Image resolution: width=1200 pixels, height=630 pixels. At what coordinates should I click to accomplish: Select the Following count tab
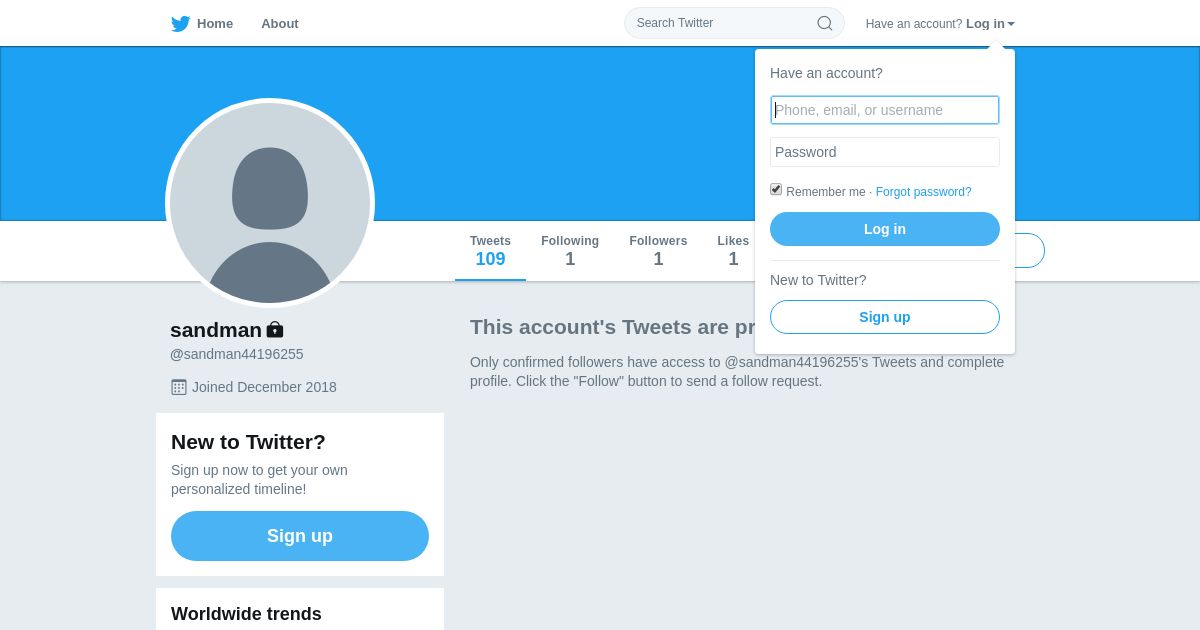570,251
